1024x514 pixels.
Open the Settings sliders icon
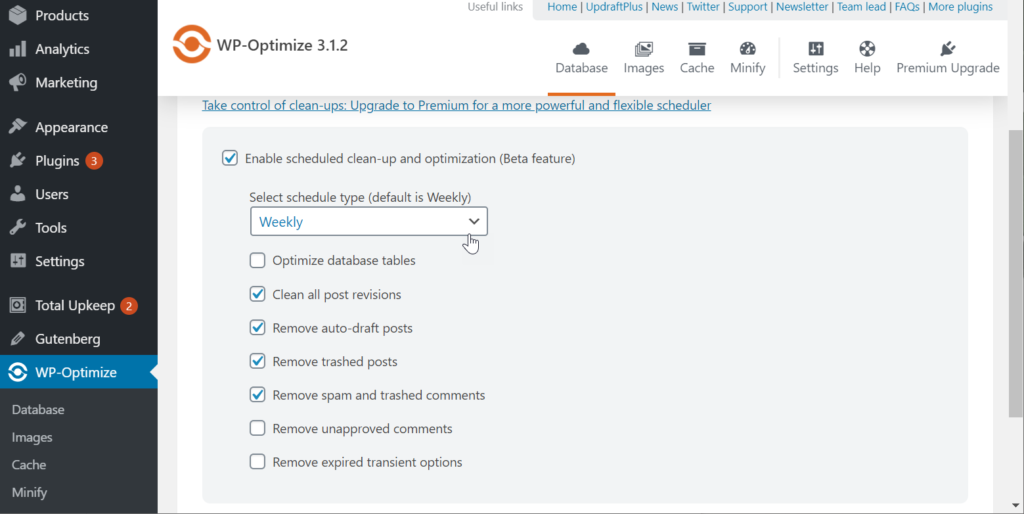815,49
